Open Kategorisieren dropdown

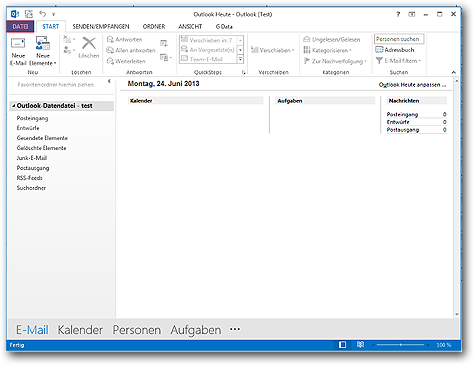pyautogui.click(x=328, y=50)
